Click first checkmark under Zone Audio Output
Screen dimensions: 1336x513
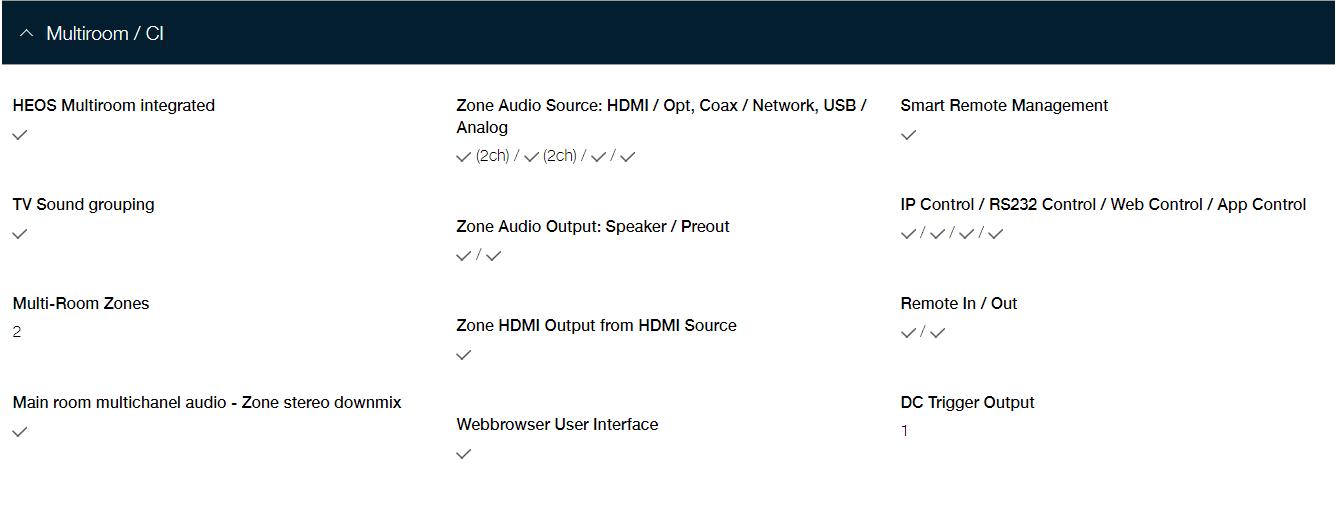click(x=464, y=256)
